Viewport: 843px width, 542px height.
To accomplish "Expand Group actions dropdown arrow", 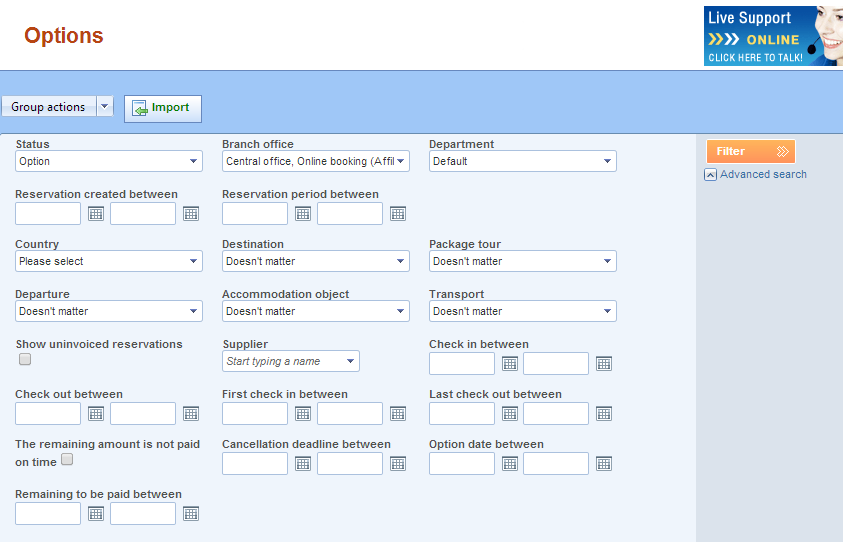I will tap(105, 106).
